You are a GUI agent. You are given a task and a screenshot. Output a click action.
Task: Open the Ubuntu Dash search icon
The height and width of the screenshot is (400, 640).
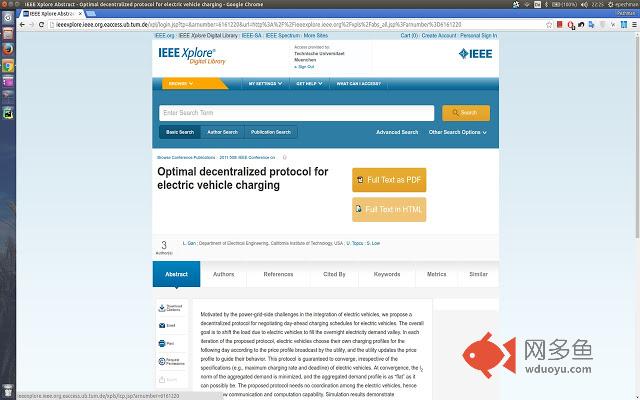point(8,18)
